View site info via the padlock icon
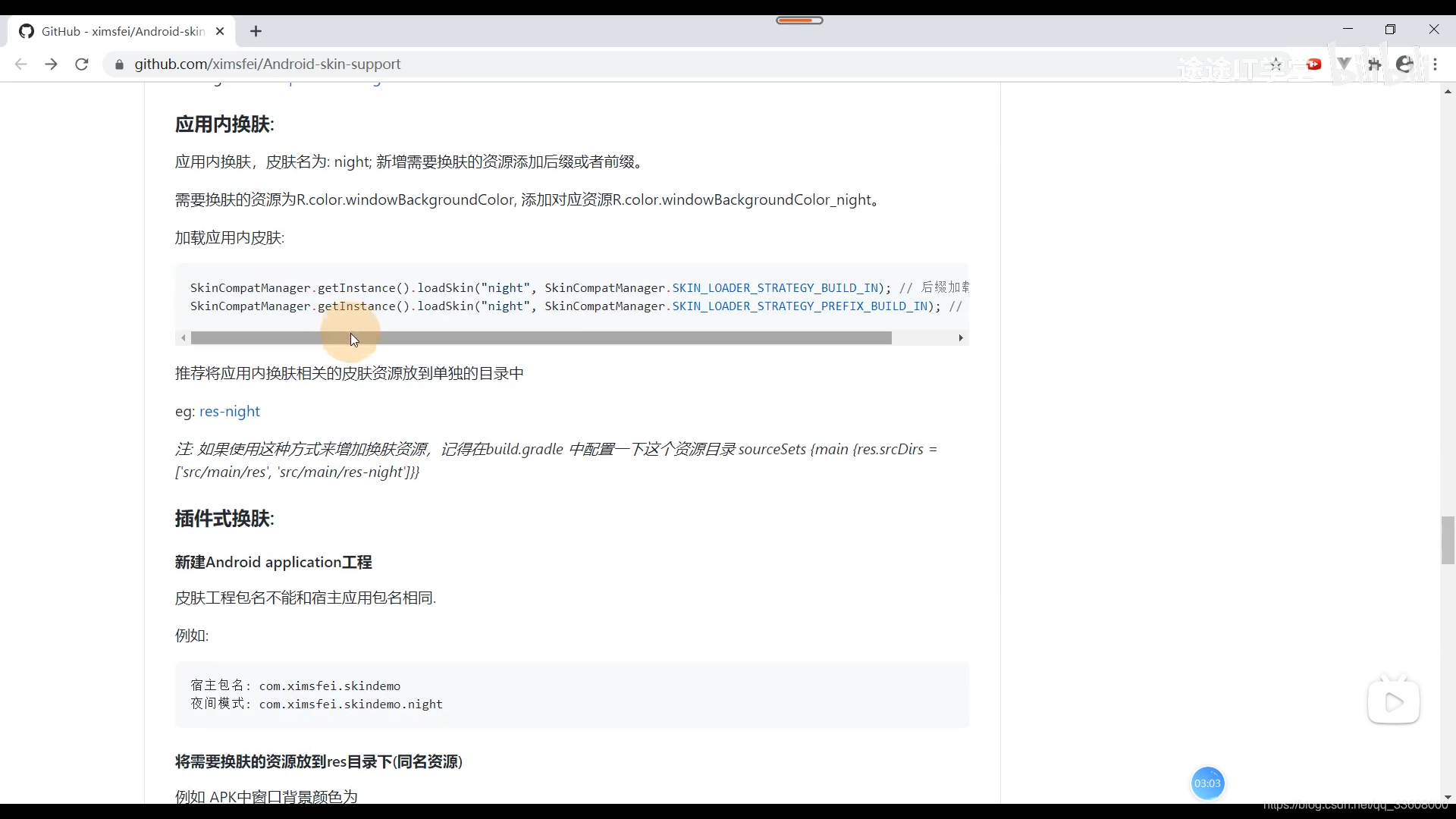The width and height of the screenshot is (1456, 819). (118, 64)
